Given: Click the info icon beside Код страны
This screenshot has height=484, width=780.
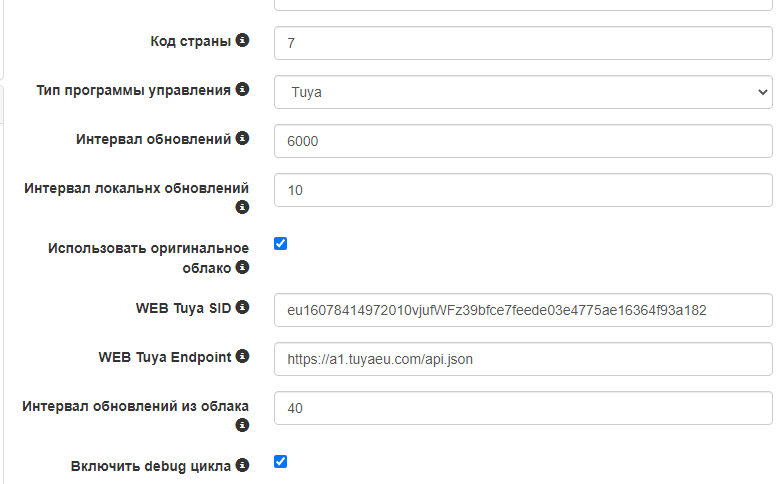Looking at the screenshot, I should (x=242, y=41).
